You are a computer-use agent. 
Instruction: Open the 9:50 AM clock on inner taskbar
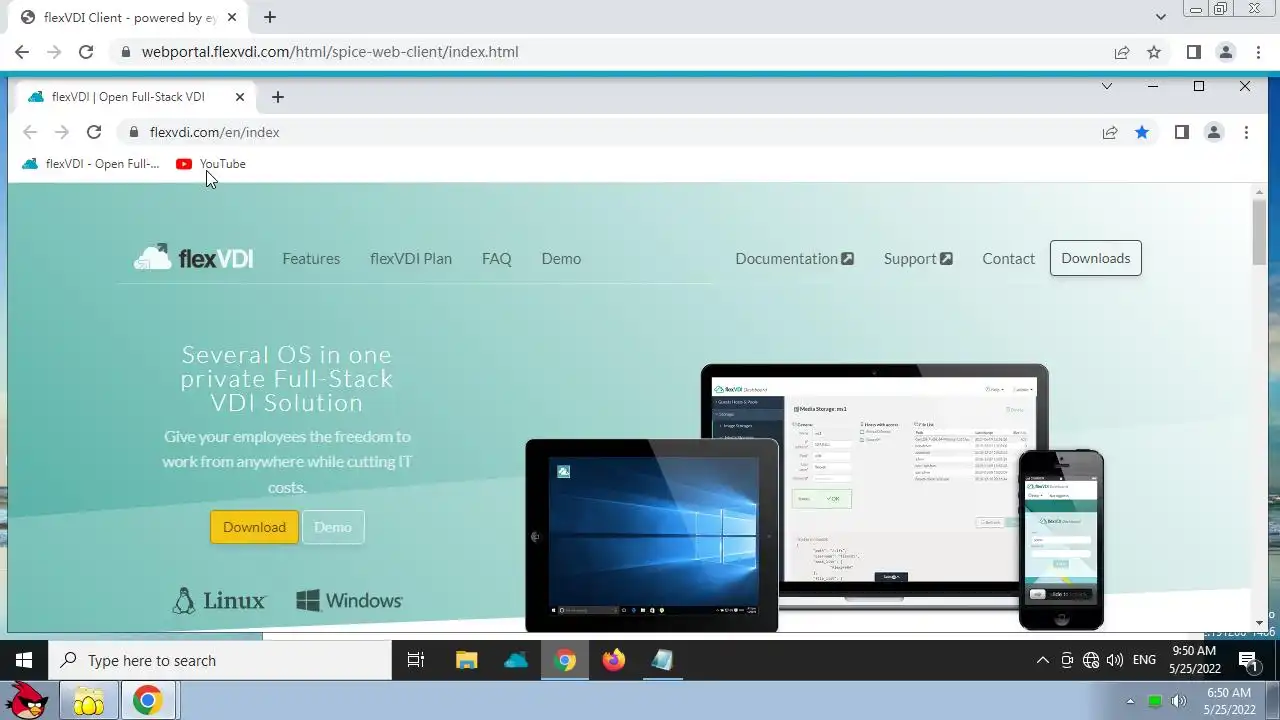1193,660
